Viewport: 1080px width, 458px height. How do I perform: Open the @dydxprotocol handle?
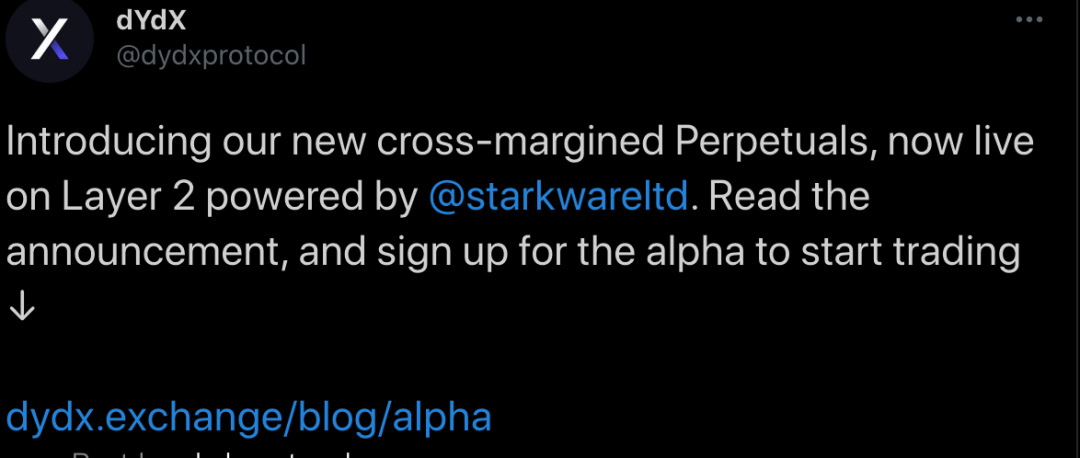[211, 55]
